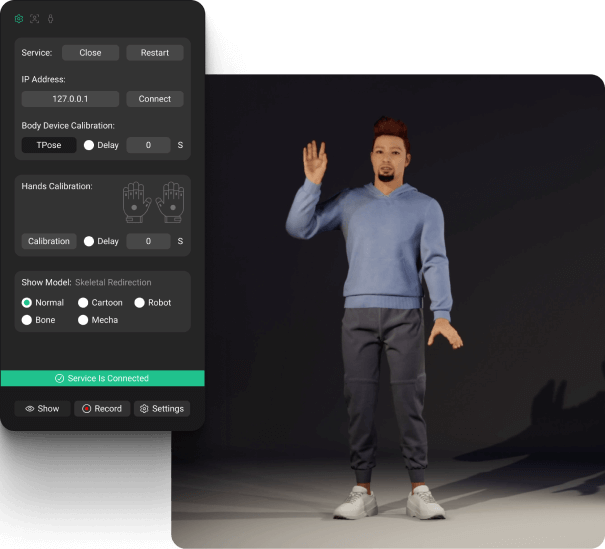Toggle Delay for hands calibration
The width and height of the screenshot is (605, 549).
[89, 241]
